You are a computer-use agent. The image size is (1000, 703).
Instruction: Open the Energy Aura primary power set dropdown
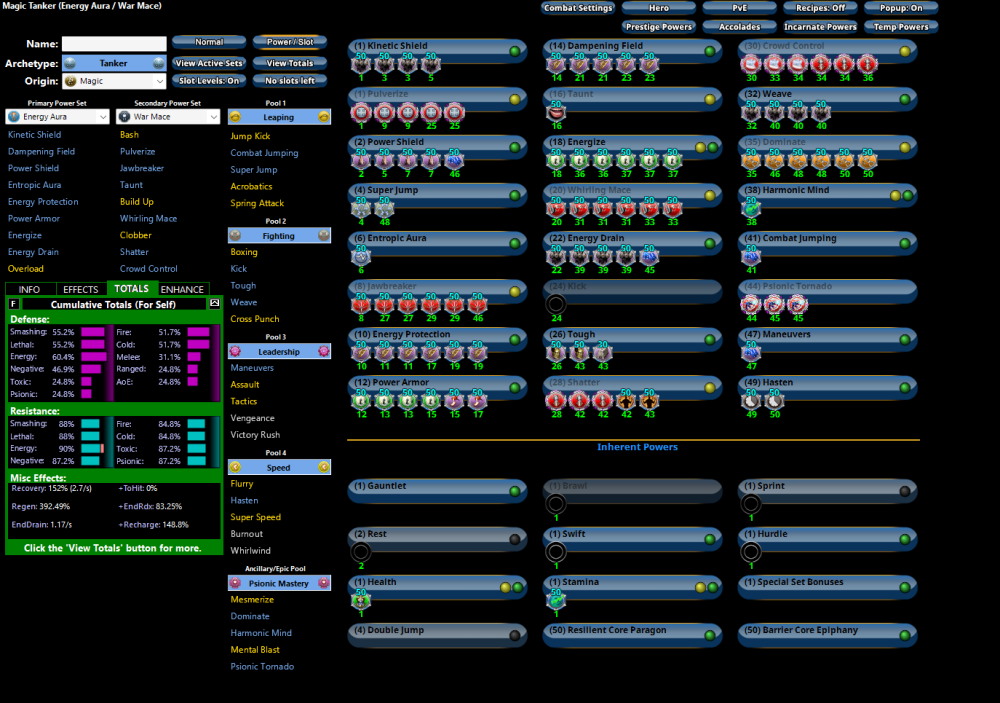[x=102, y=117]
